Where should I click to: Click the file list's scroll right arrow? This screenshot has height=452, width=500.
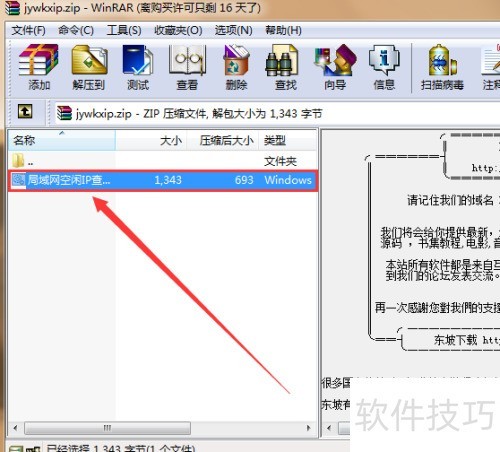[x=309, y=428]
